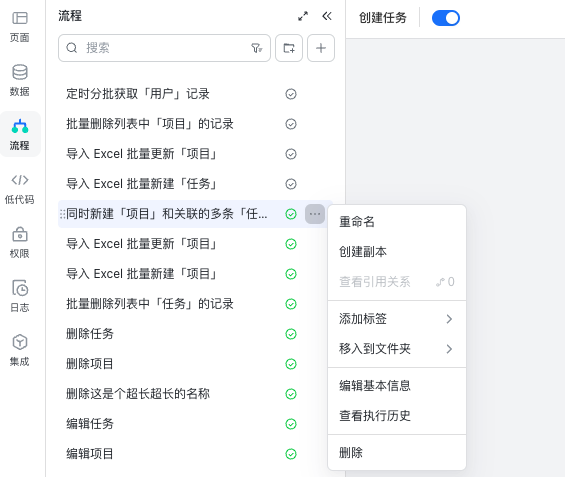Toggle the 创建任务 enable switch
Screen dimensions: 565x477
point(446,18)
